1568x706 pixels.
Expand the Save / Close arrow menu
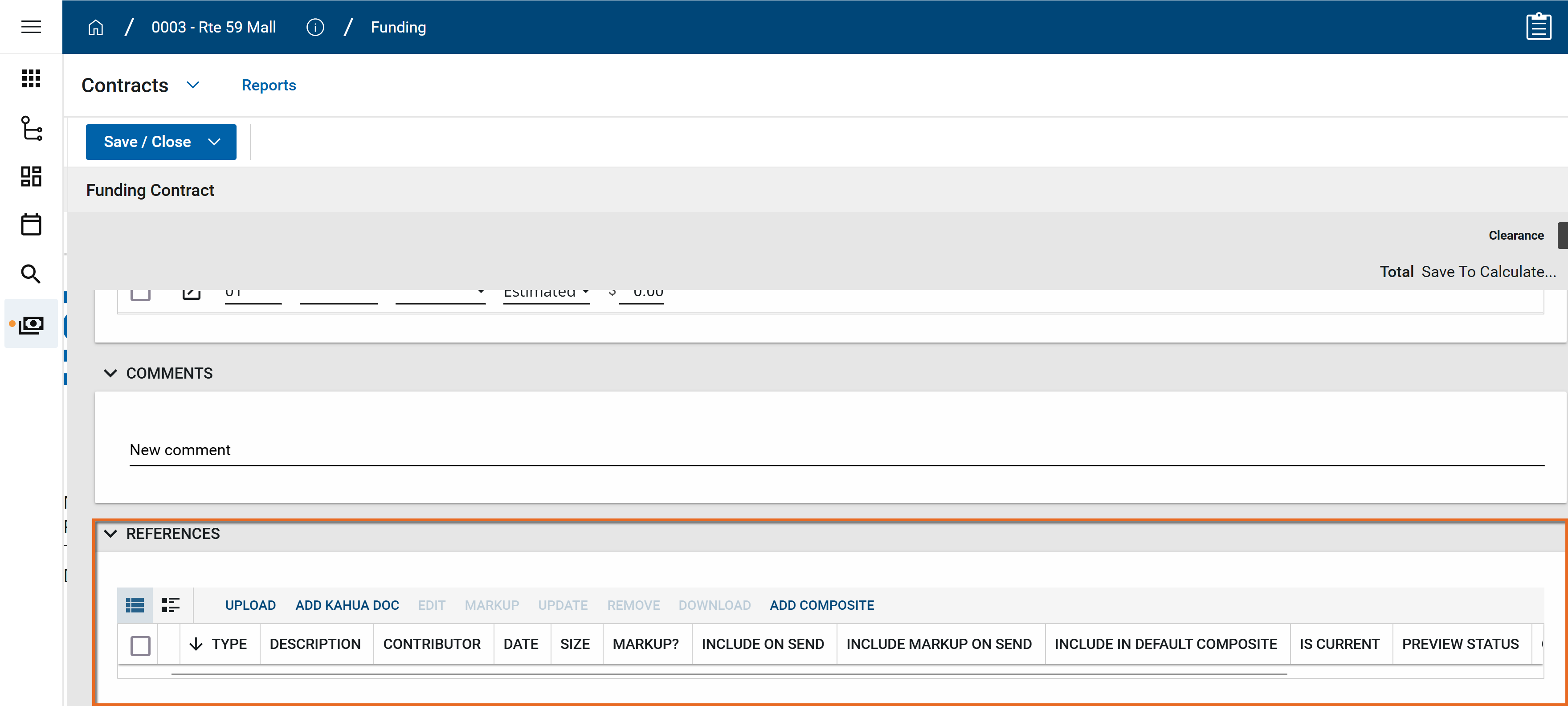click(x=214, y=142)
